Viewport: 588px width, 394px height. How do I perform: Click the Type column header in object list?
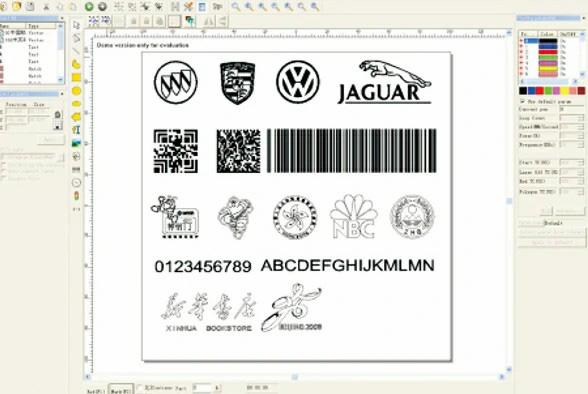(41, 26)
